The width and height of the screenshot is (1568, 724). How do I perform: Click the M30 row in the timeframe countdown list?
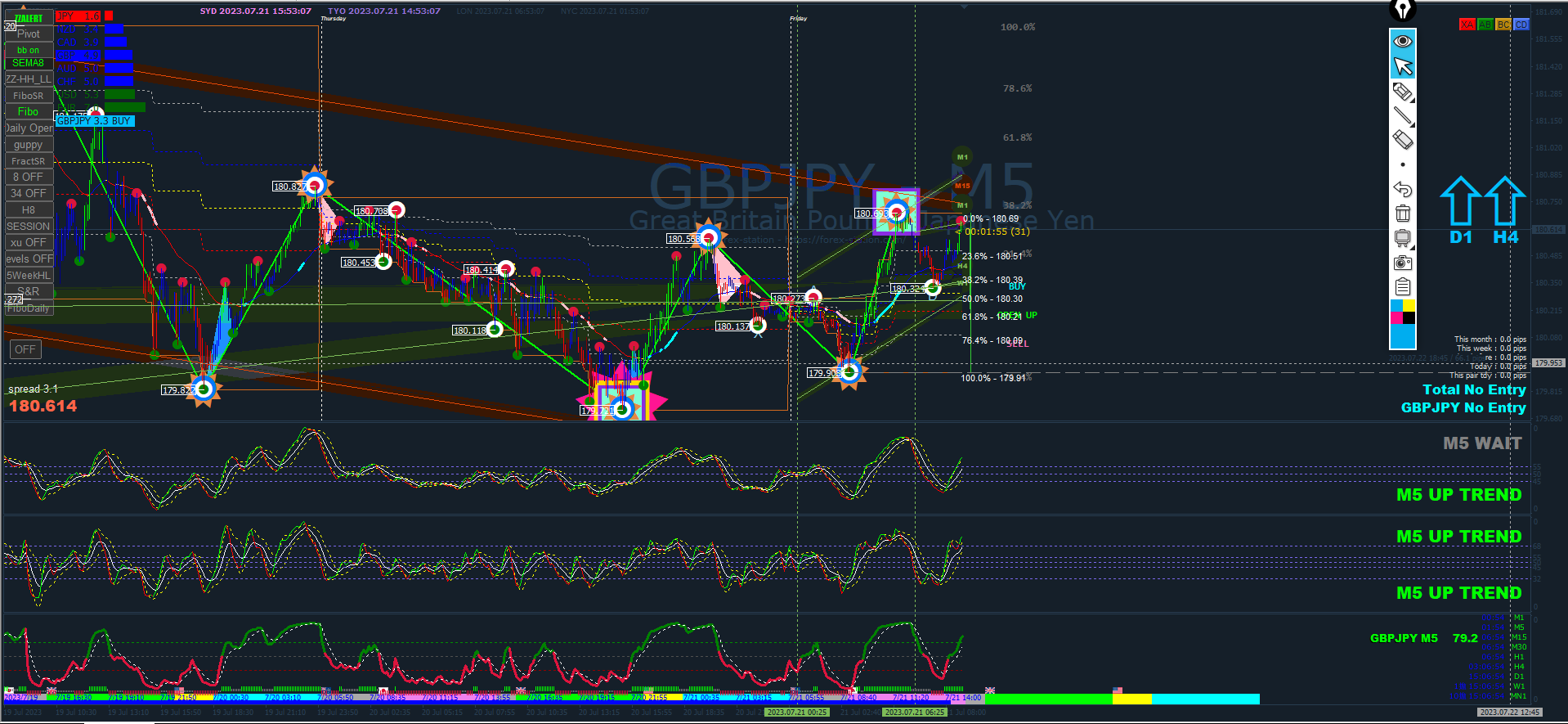(x=1504, y=647)
